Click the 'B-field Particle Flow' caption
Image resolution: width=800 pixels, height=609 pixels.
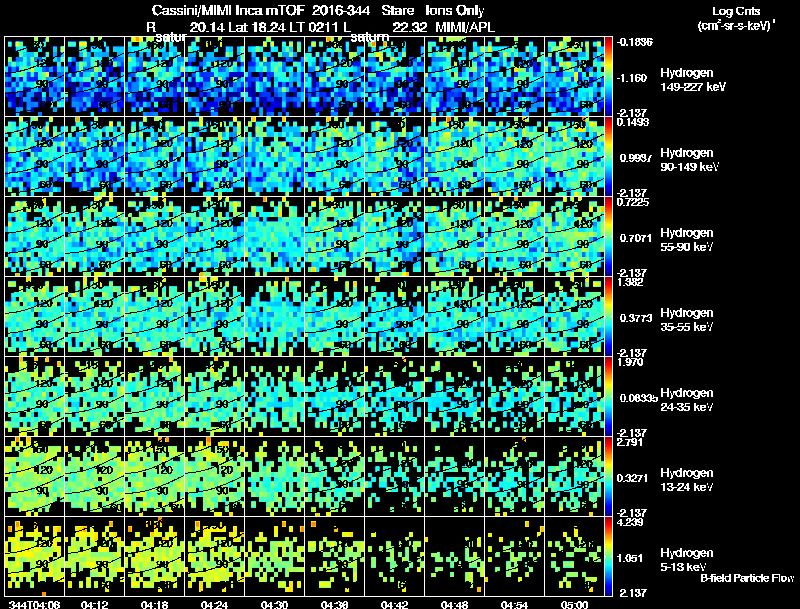pos(747,578)
